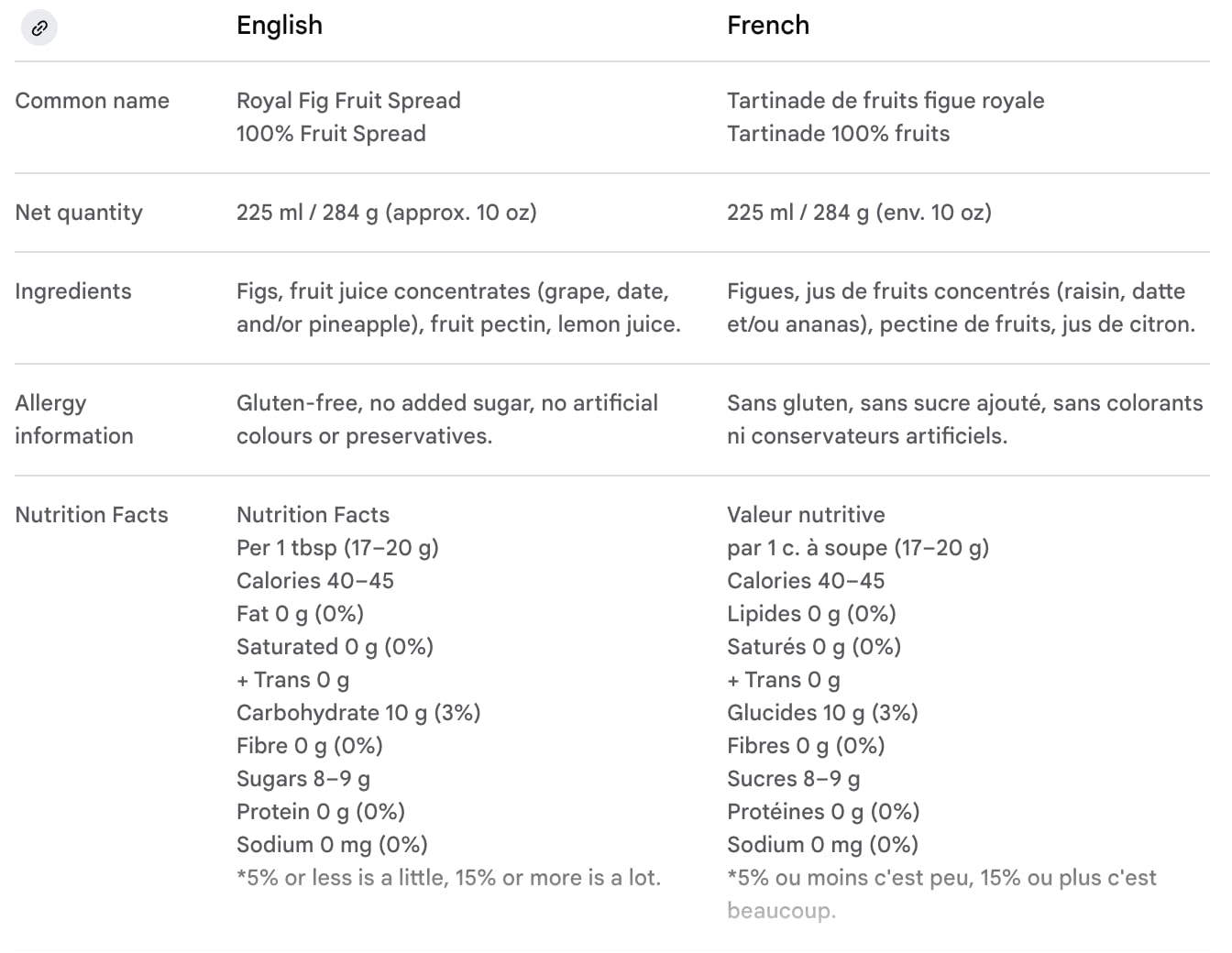Click the English 5% or less footnote
Image resolution: width=1232 pixels, height=953 pixels.
point(448,878)
